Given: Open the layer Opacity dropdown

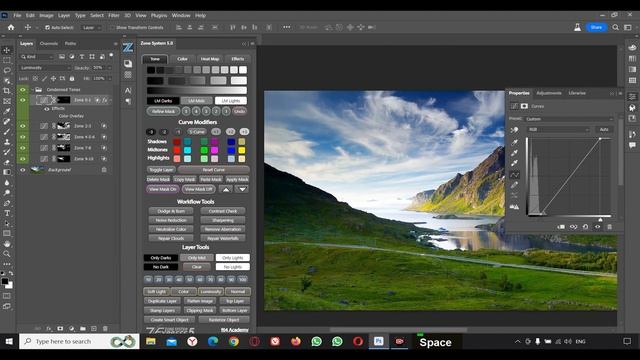Looking at the screenshot, I should click(x=109, y=68).
